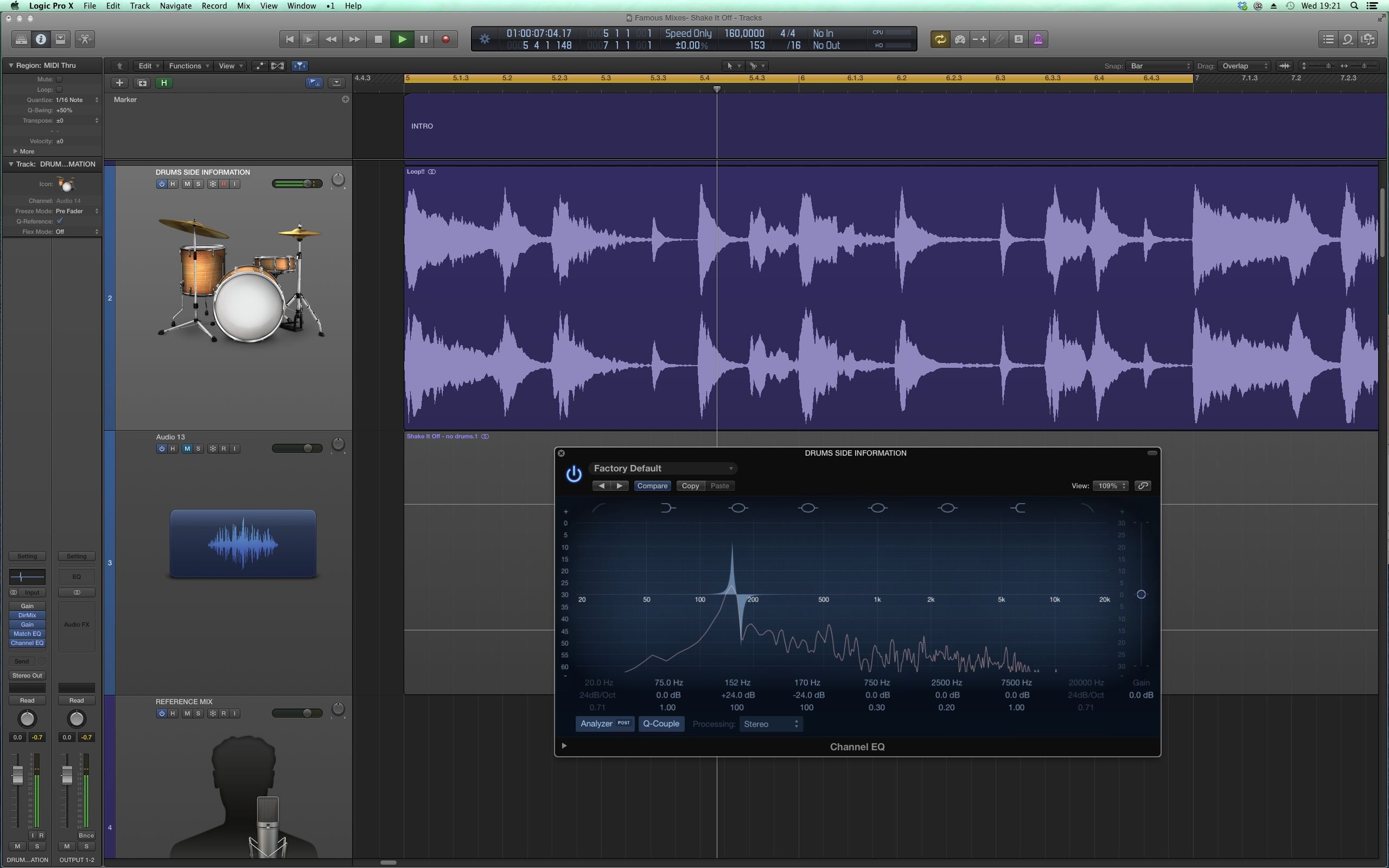The image size is (1389, 868).
Task: Open the Track menu
Action: 139,6
